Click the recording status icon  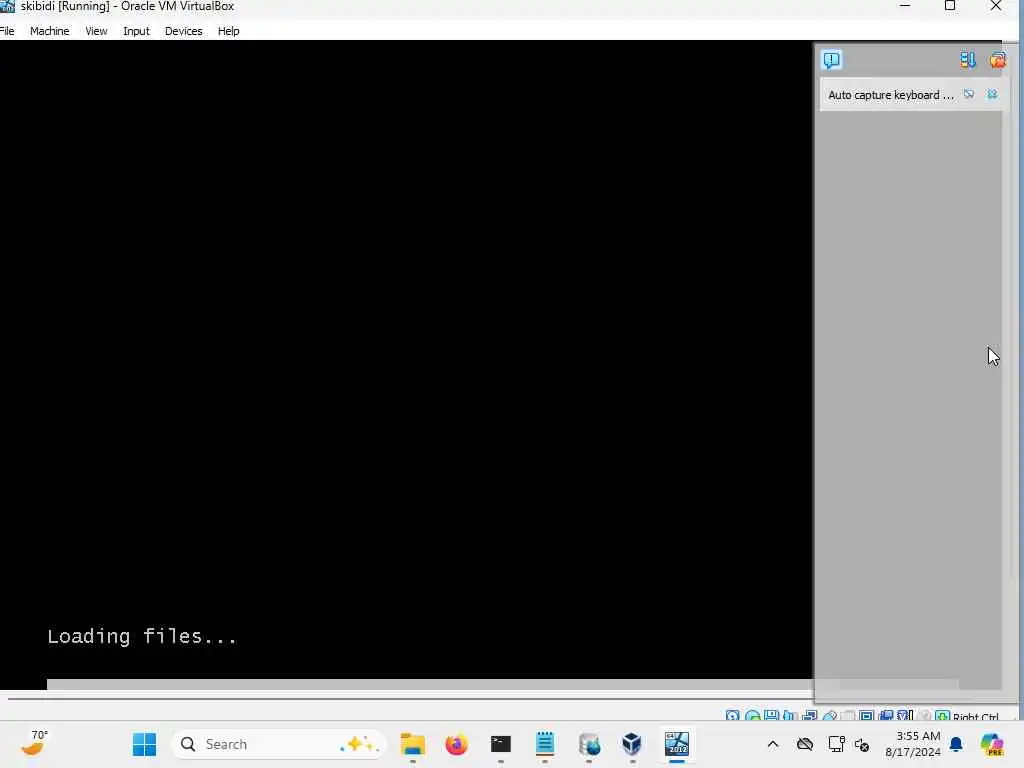(x=886, y=716)
